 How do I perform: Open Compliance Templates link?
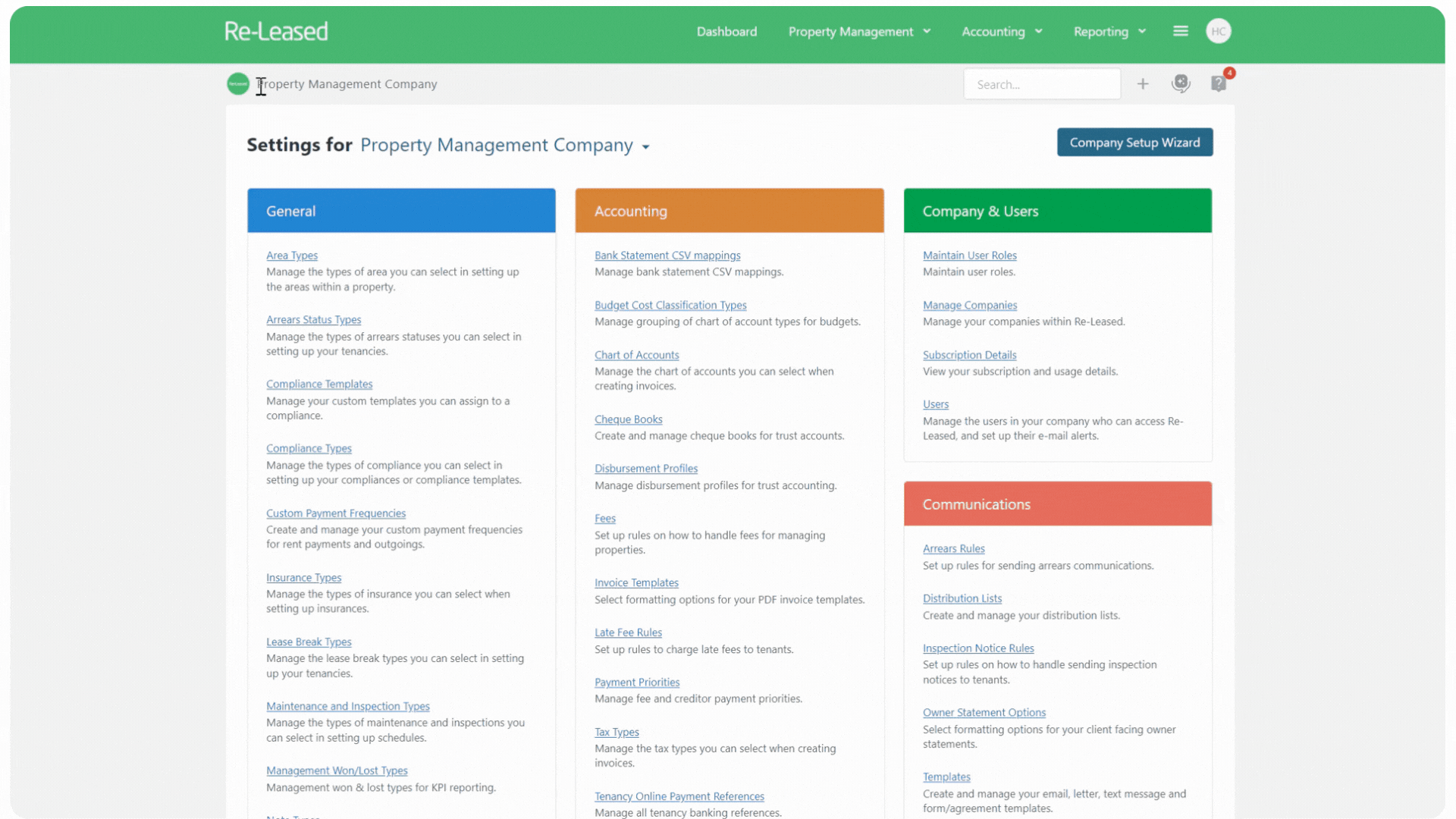pos(319,384)
